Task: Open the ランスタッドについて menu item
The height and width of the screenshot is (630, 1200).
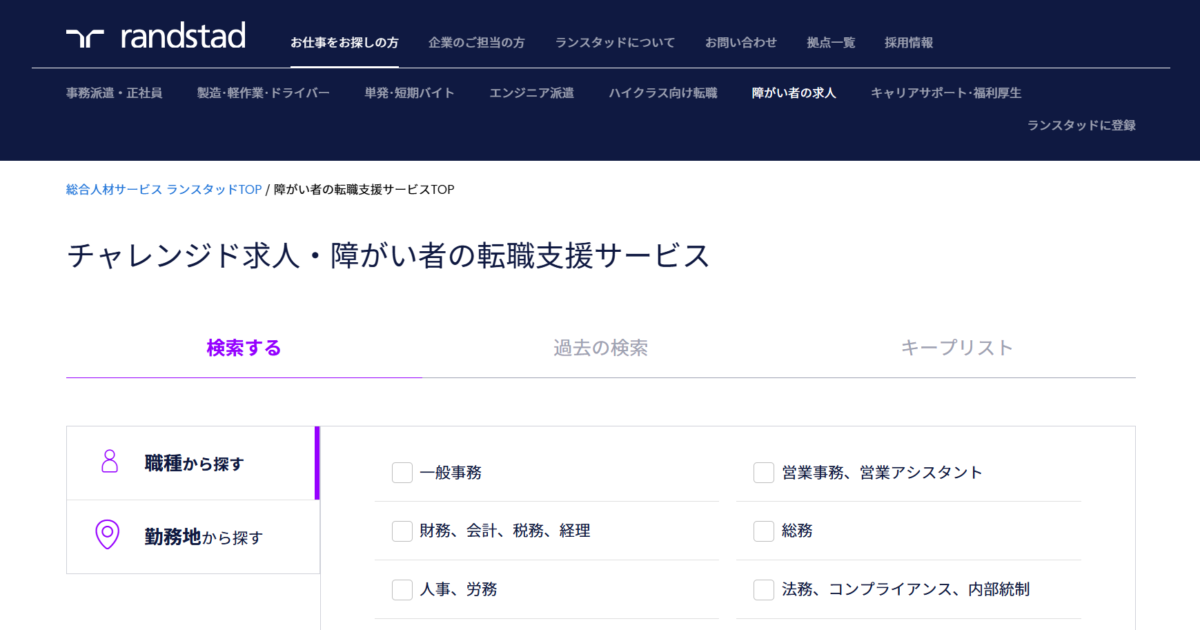Action: click(x=615, y=43)
